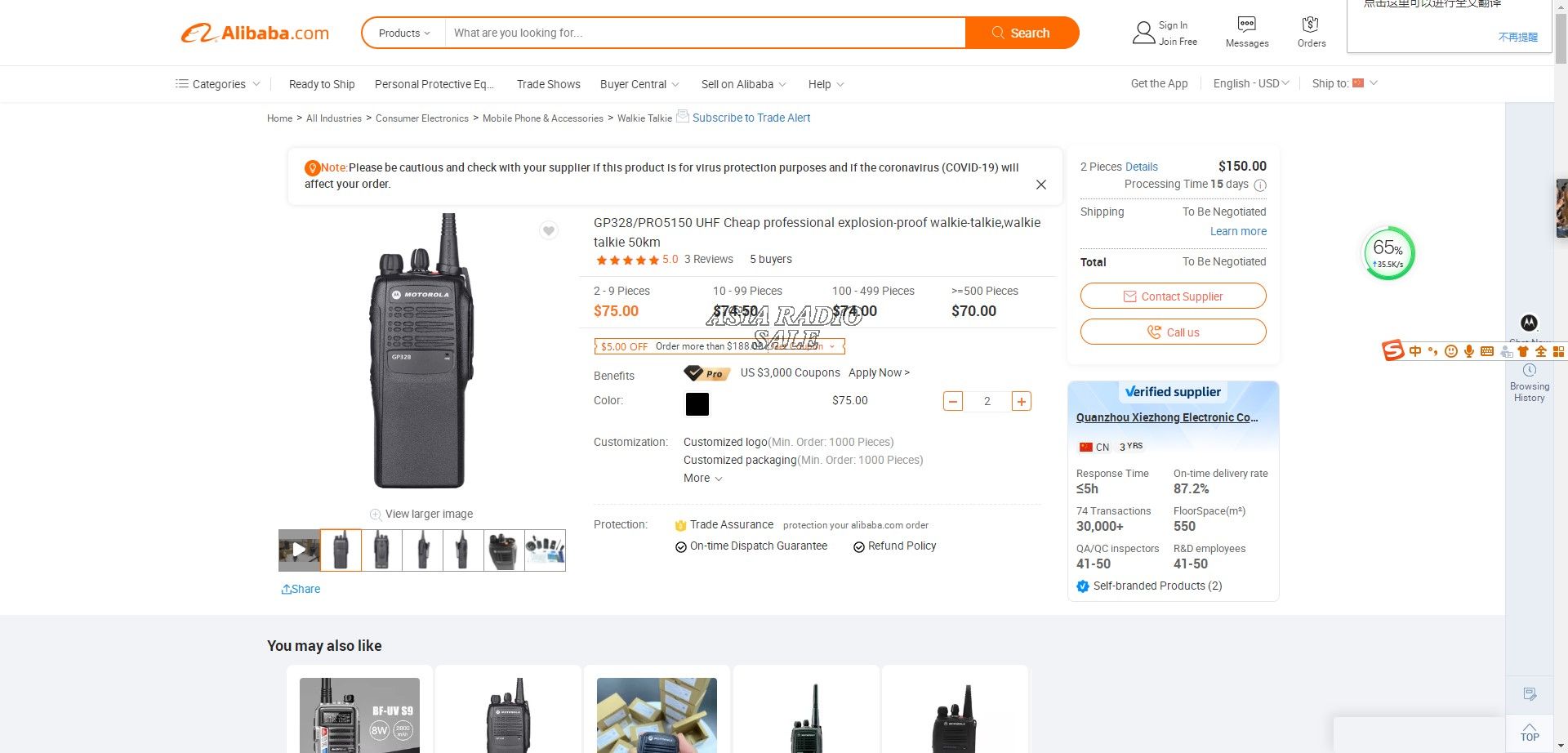Click the Alibaba.com logo
The height and width of the screenshot is (753, 1568).
click(255, 33)
